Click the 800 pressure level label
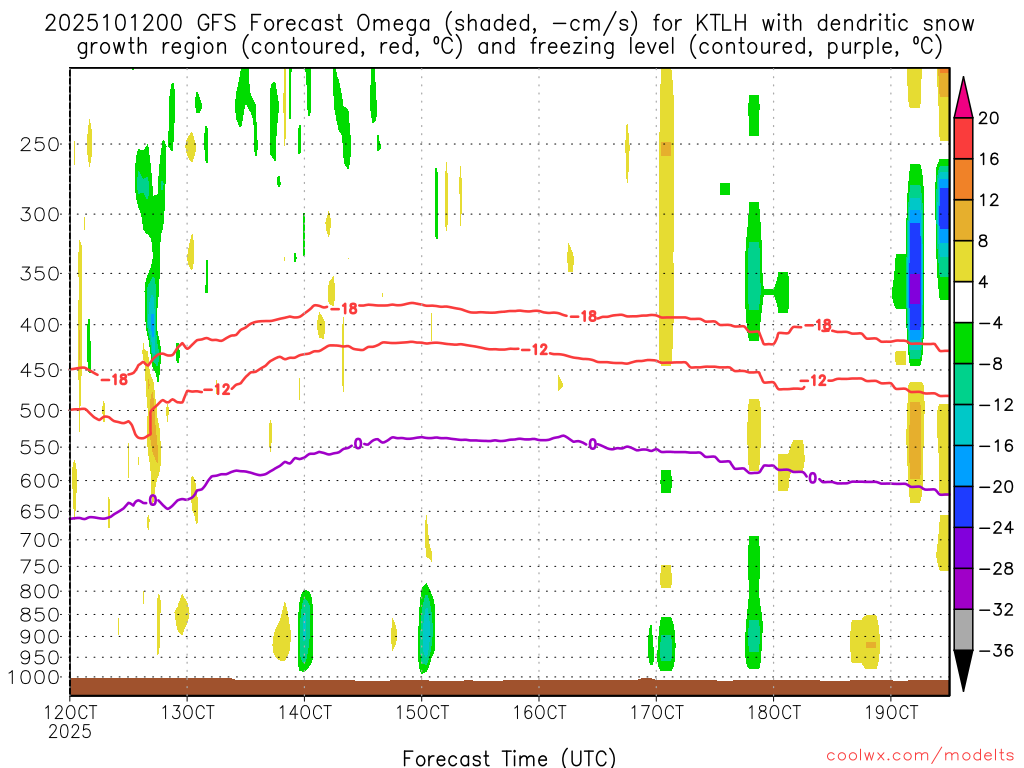1024x768 pixels. 39,591
